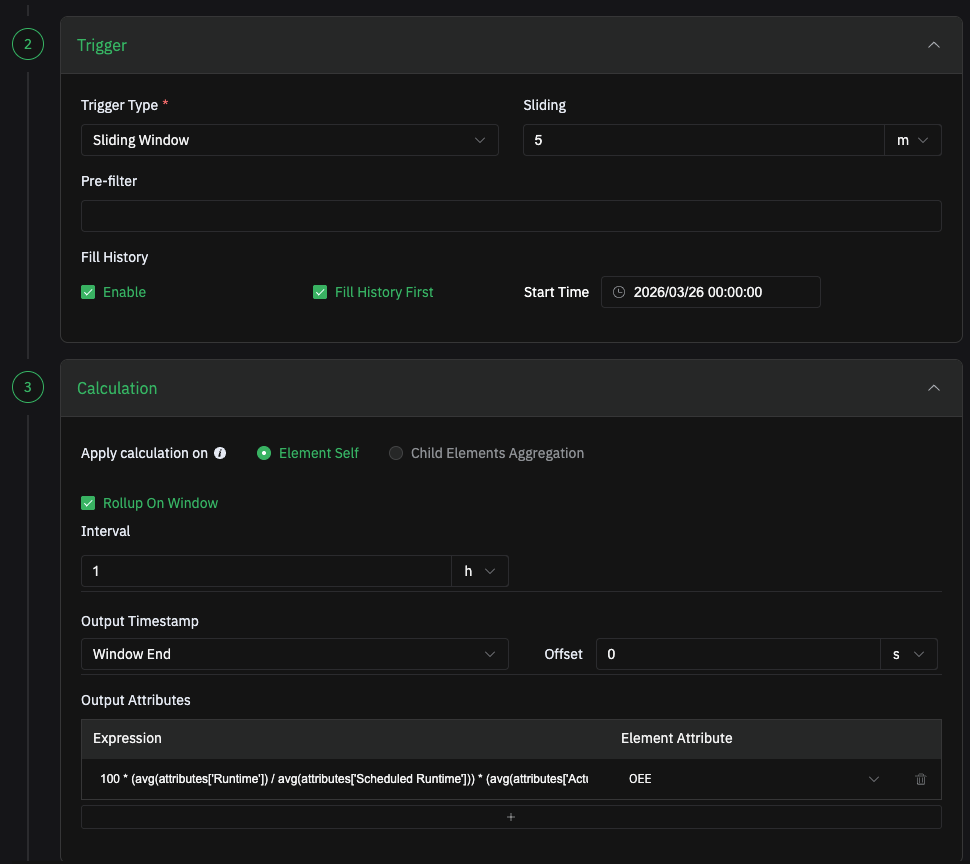Click the info icon beside Apply calculation on
This screenshot has width=970, height=864.
tap(220, 453)
